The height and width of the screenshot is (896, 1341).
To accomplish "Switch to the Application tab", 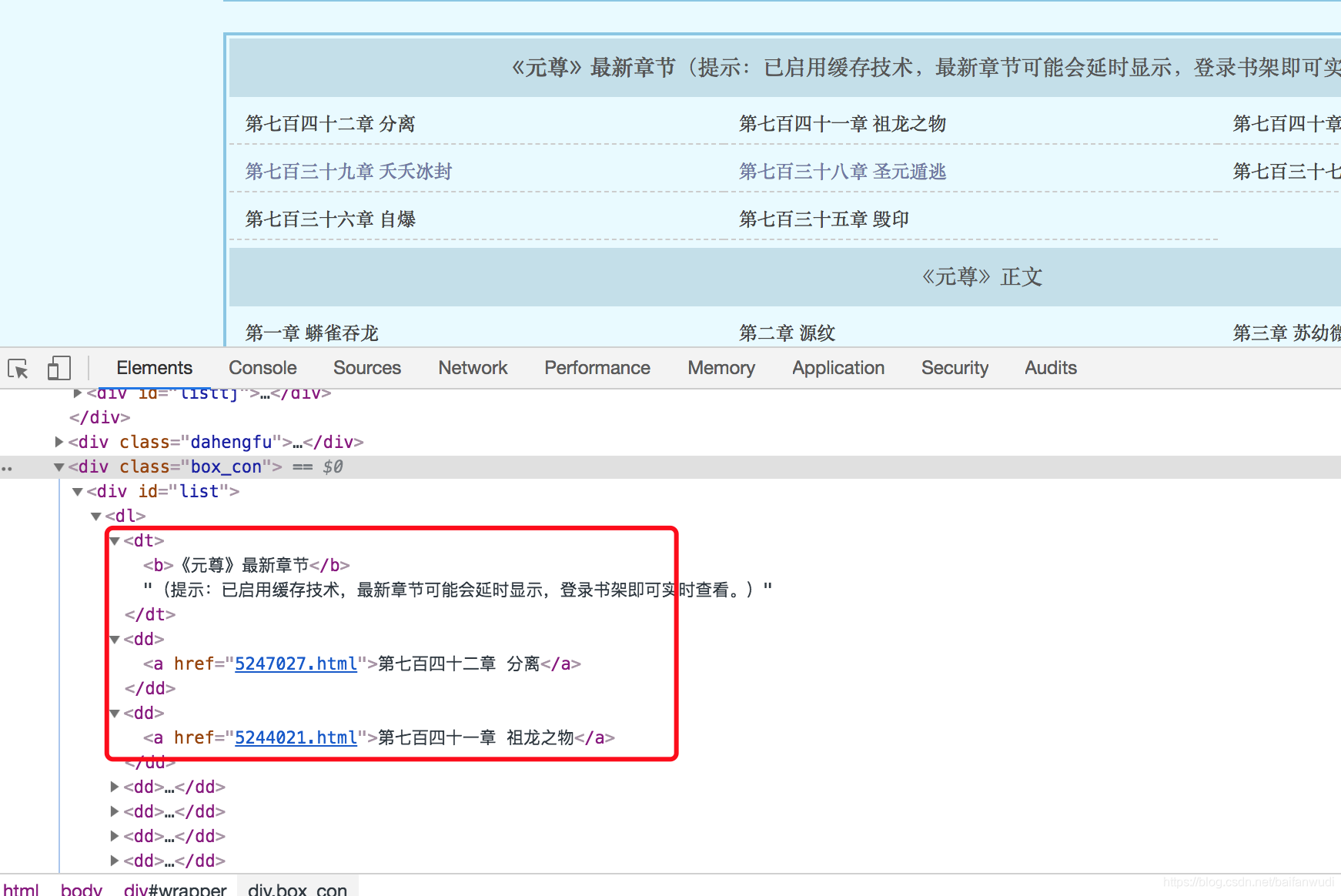I will point(838,368).
